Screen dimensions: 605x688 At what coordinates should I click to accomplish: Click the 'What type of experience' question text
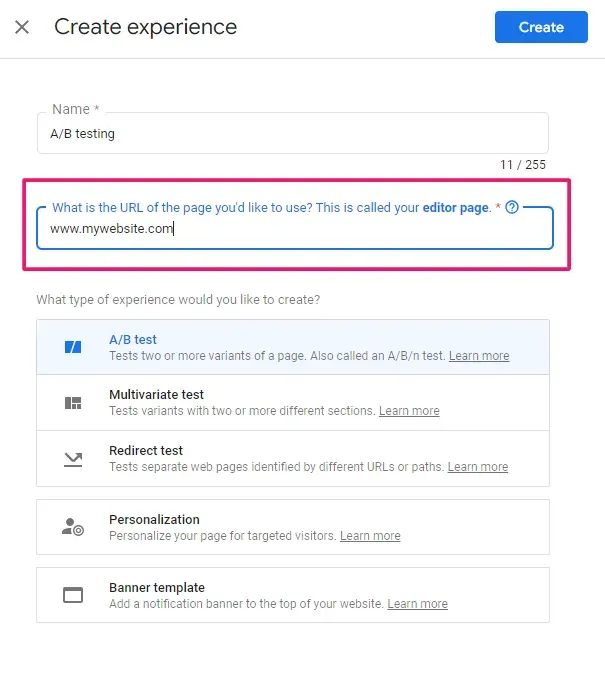point(178,300)
